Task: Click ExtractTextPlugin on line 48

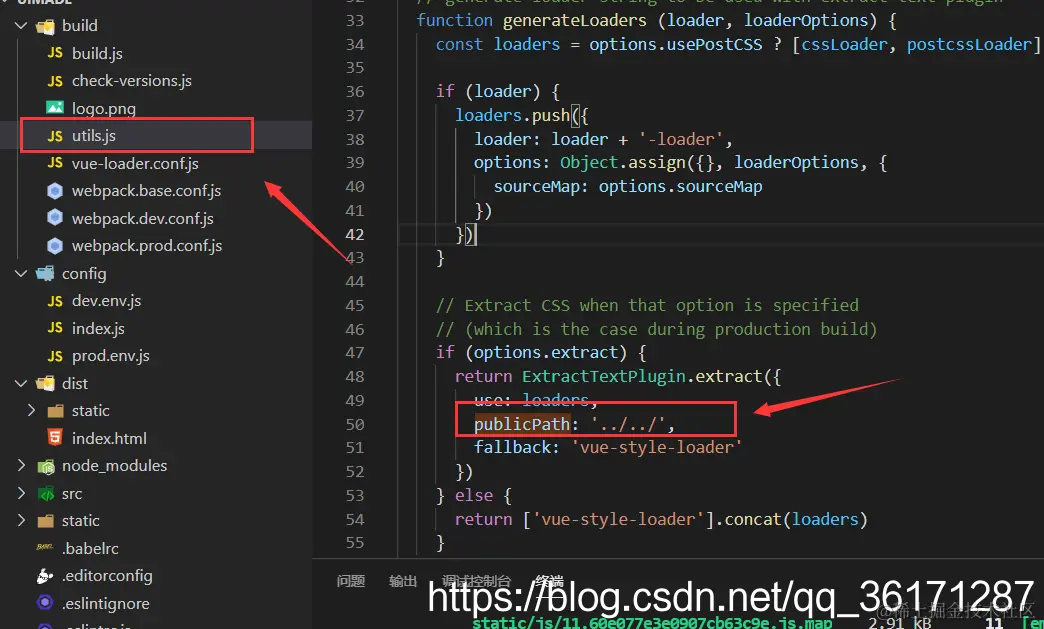Action: coord(603,376)
